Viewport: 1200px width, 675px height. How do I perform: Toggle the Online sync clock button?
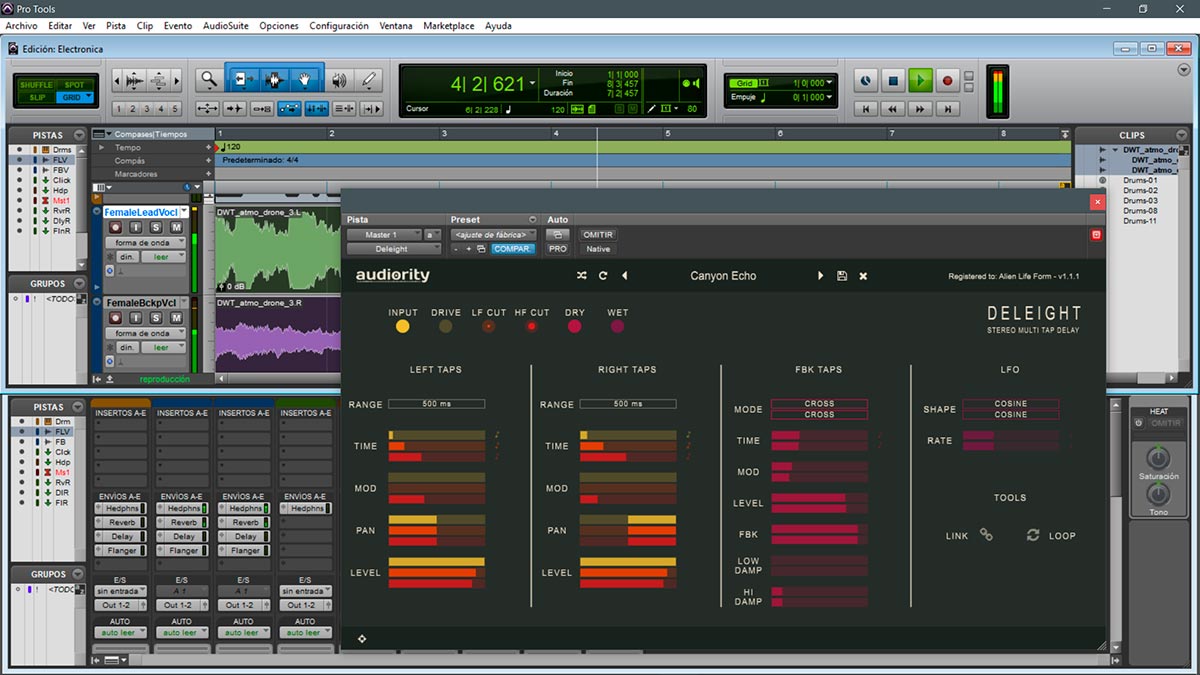coord(866,81)
